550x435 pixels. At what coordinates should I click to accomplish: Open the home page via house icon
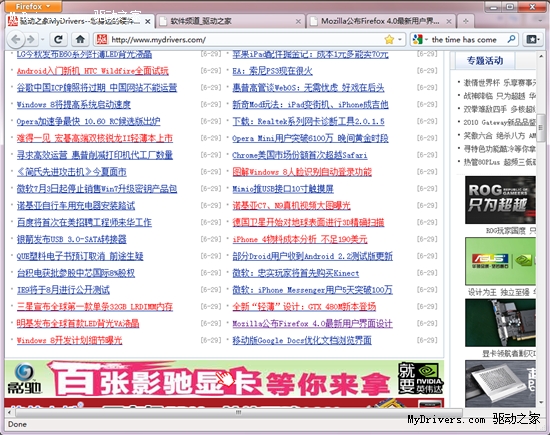coord(80,39)
